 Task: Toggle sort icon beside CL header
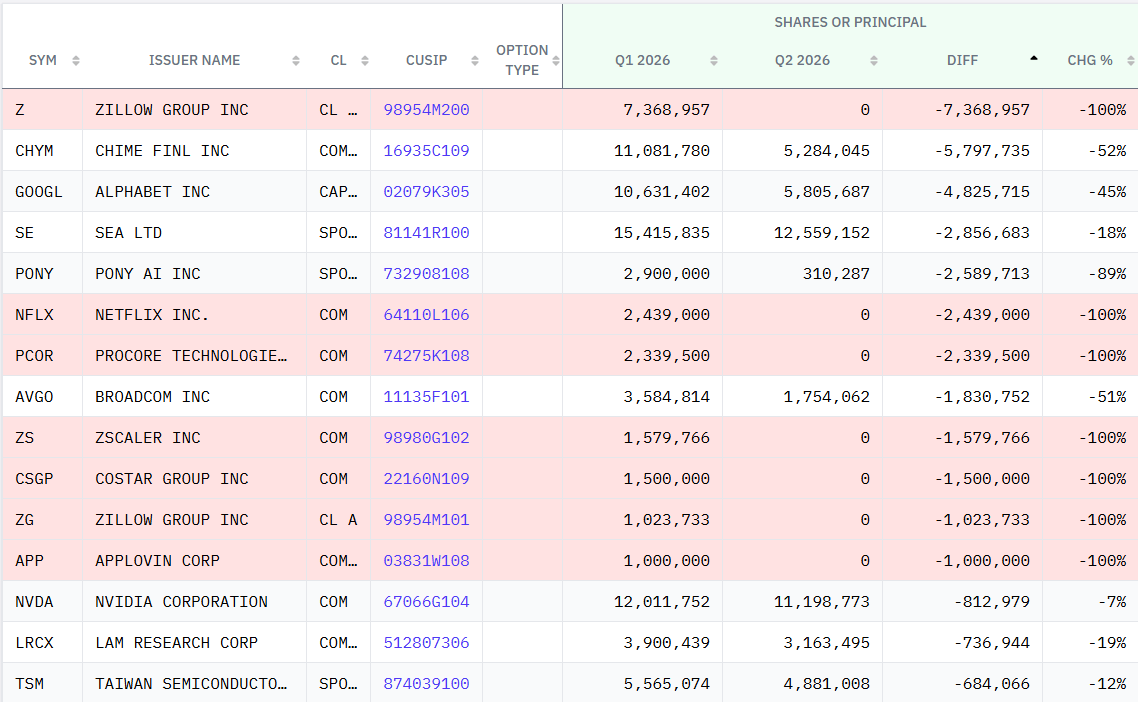[x=364, y=61]
